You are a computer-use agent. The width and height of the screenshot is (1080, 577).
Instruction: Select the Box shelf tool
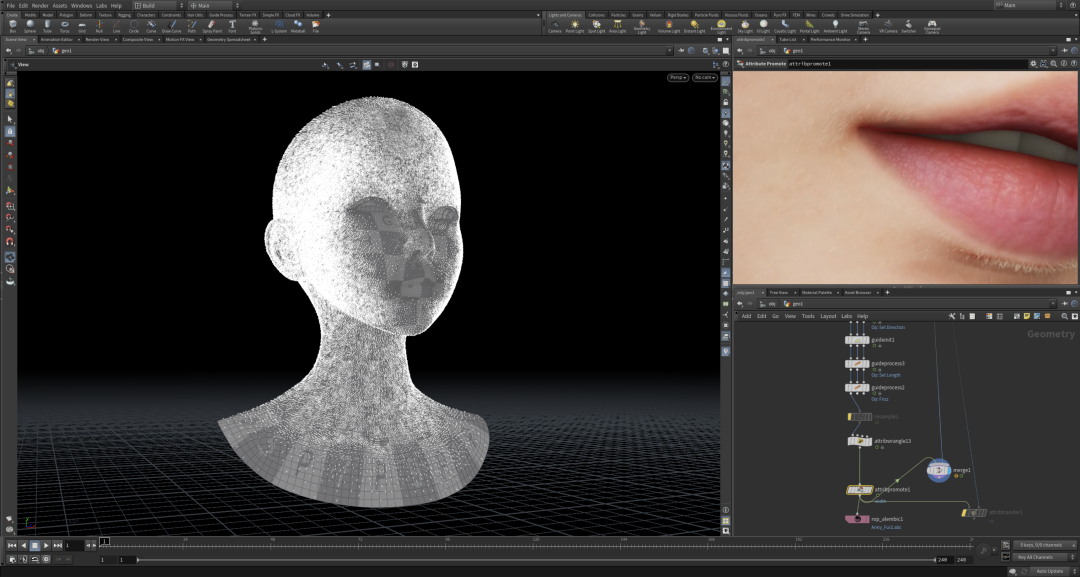tap(12, 26)
